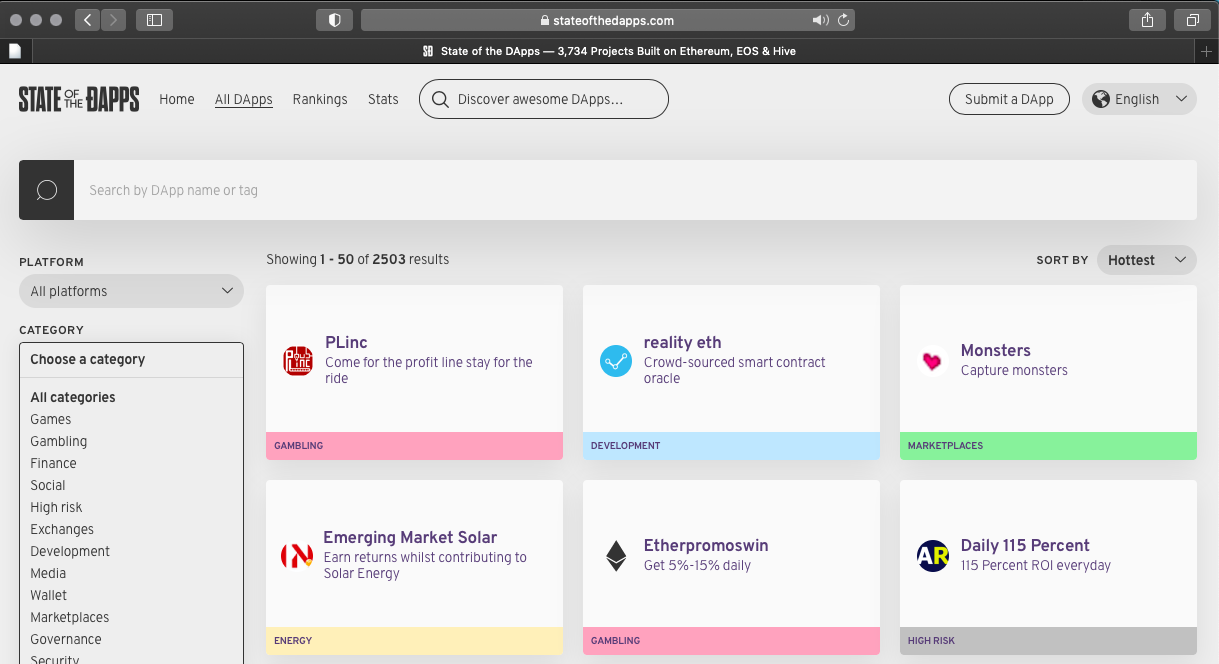Open the PLinc red logo icon
The width and height of the screenshot is (1219, 664).
point(298,361)
